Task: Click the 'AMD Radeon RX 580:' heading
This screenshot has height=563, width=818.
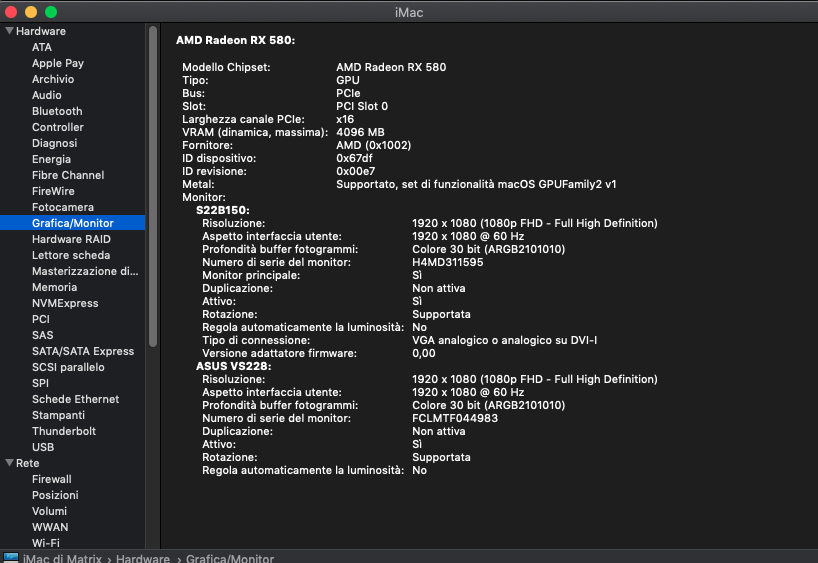Action: 235,40
